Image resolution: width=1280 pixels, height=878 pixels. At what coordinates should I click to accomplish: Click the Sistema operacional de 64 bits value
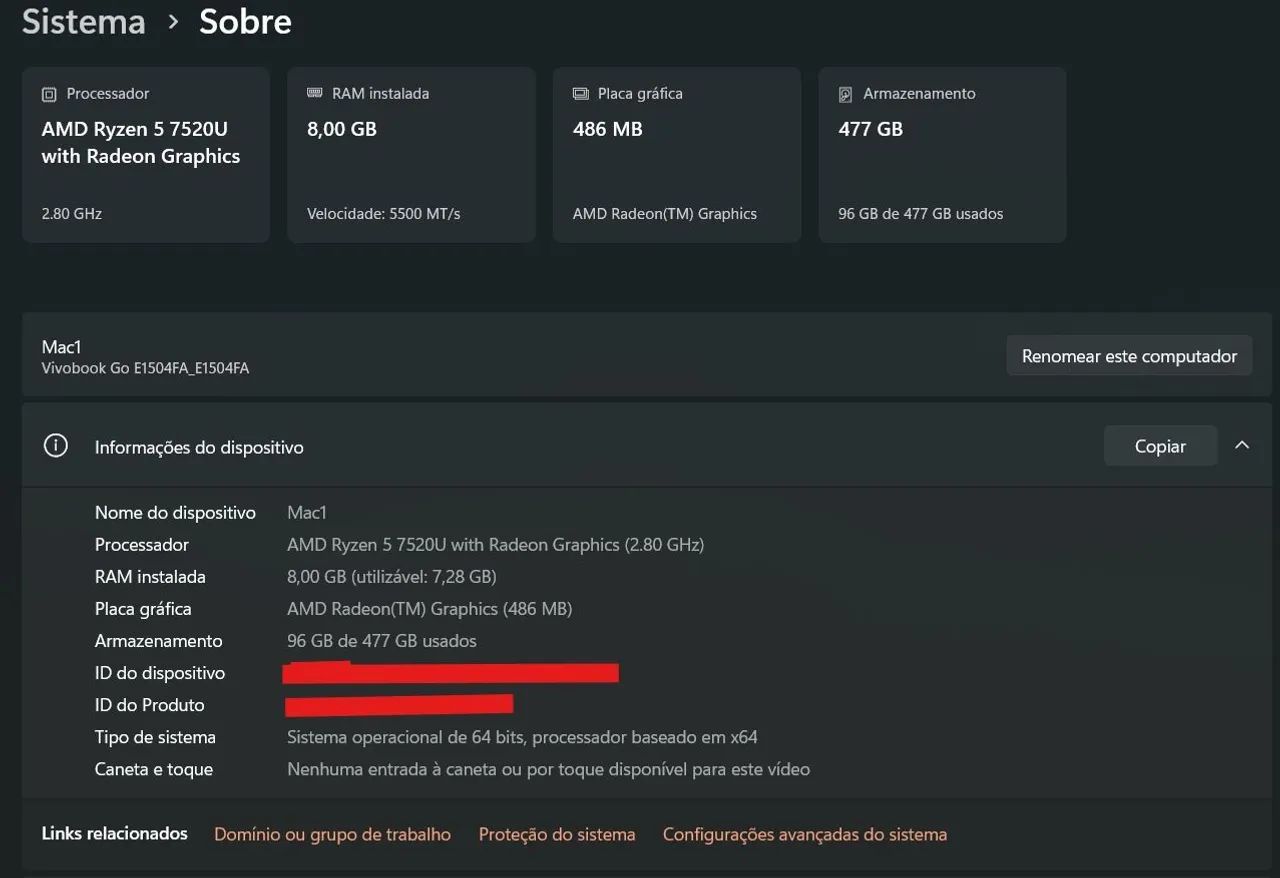tap(522, 737)
